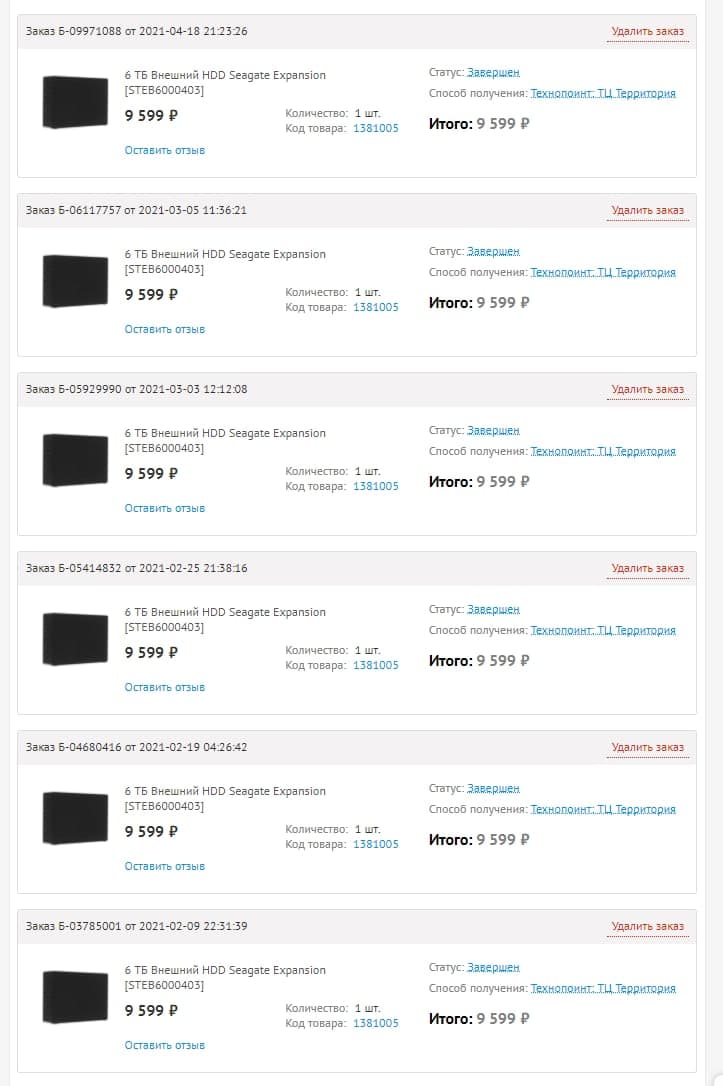This screenshot has width=723, height=1086.
Task: Open 'Завершен' status of order Б-09971088
Action: click(x=493, y=73)
